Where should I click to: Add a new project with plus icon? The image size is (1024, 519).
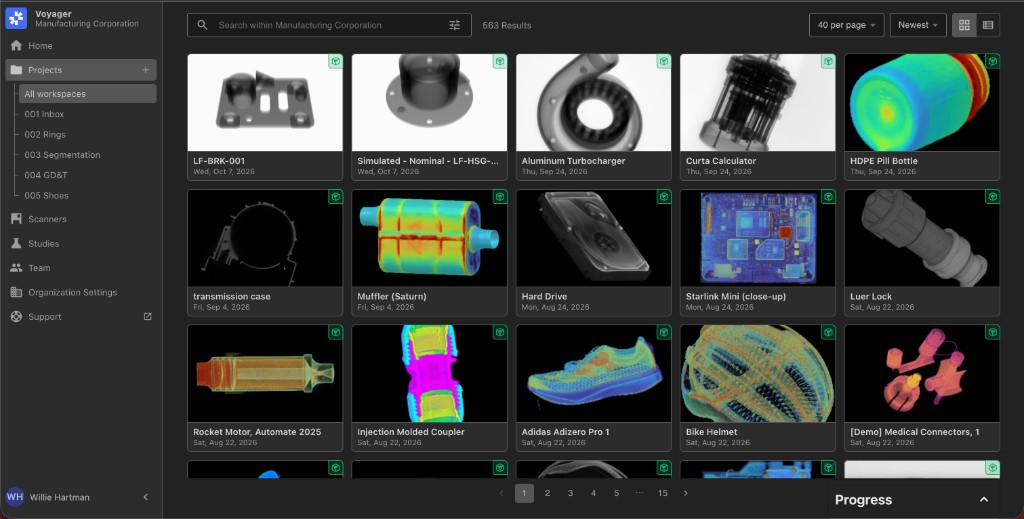(x=146, y=70)
